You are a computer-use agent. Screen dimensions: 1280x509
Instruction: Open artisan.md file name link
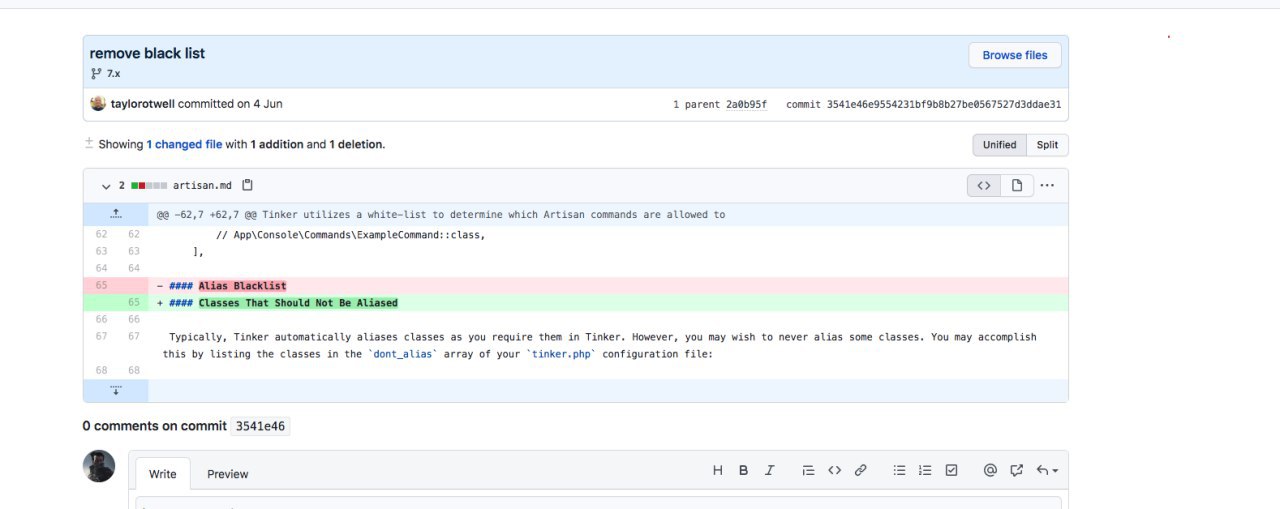(x=203, y=185)
